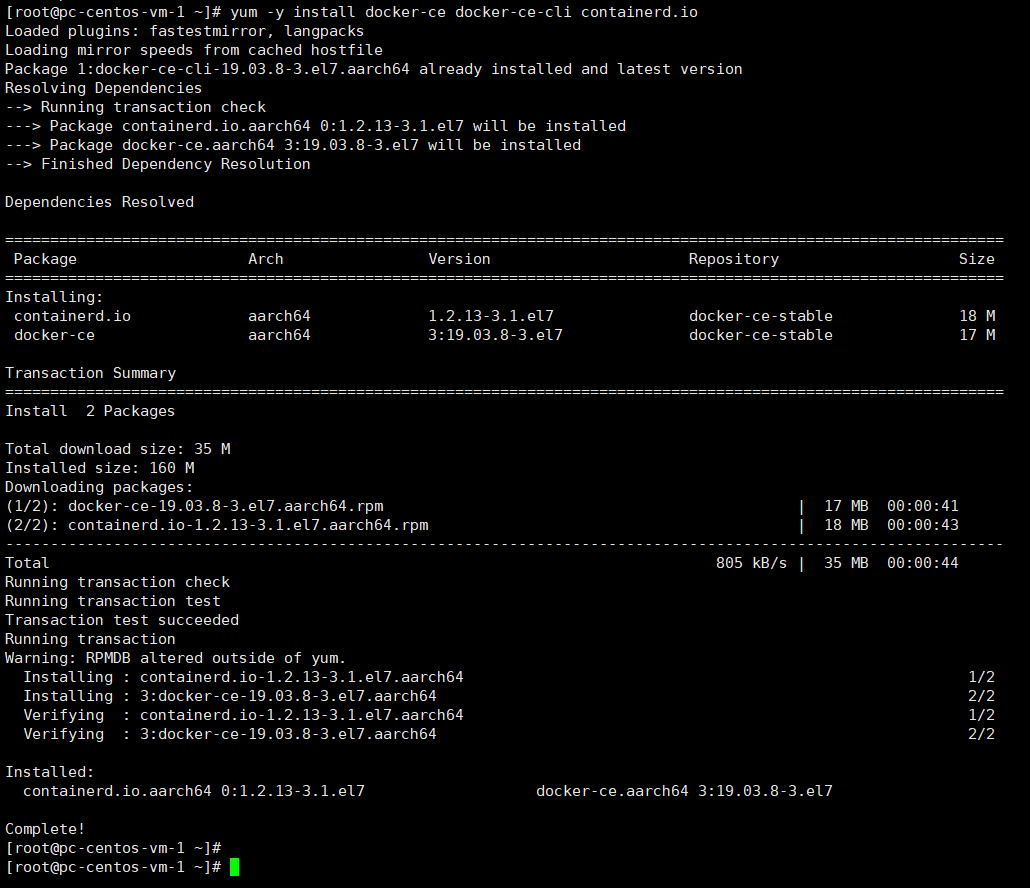Click 'docker-ce-stable' in the docker-ce row
Image resolution: width=1030 pixels, height=888 pixels.
click(x=761, y=336)
